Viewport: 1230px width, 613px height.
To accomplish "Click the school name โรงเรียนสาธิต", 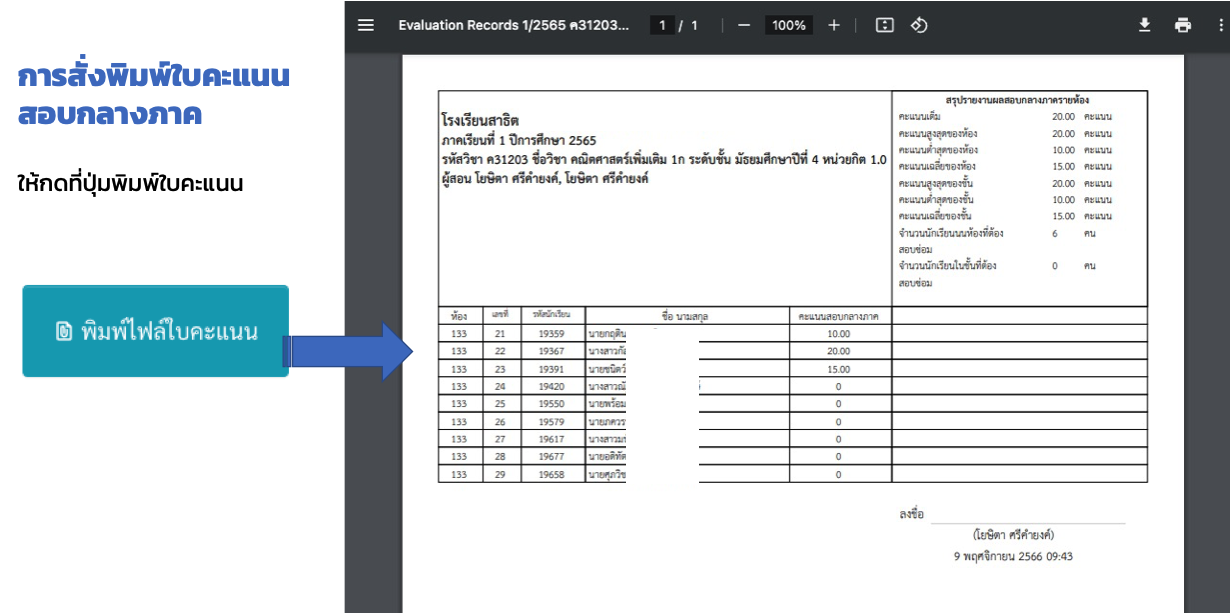I will click(480, 121).
